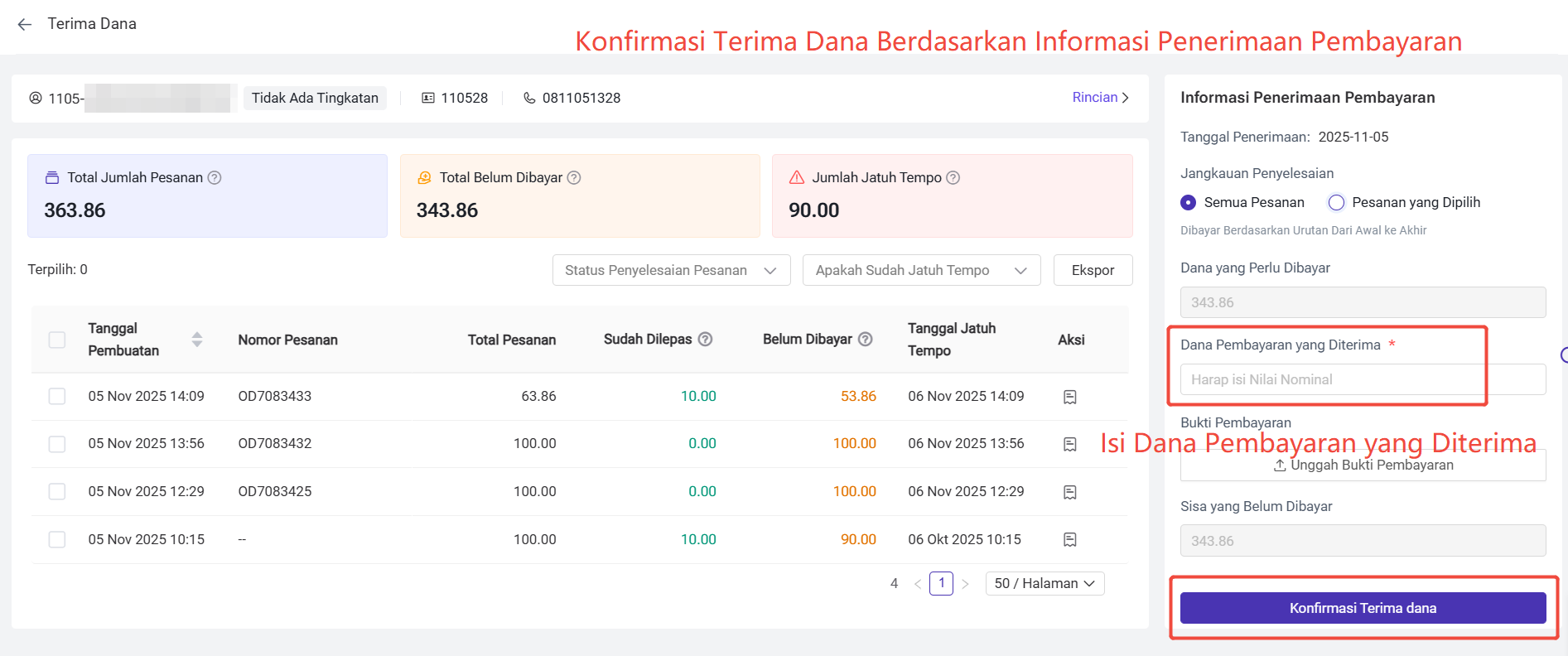Click the back arrow beside Terima Dana

point(25,24)
